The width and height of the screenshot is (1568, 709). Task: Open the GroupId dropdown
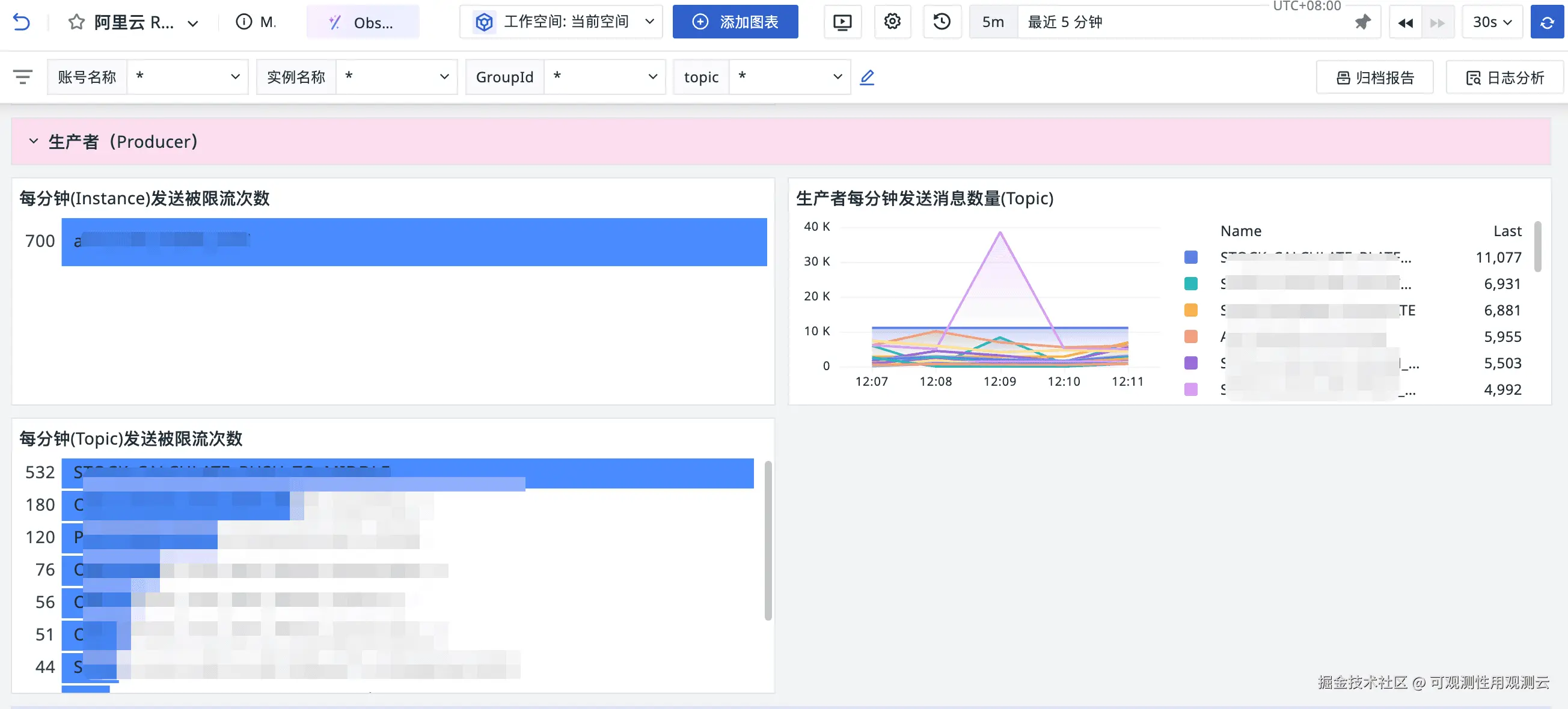point(604,78)
